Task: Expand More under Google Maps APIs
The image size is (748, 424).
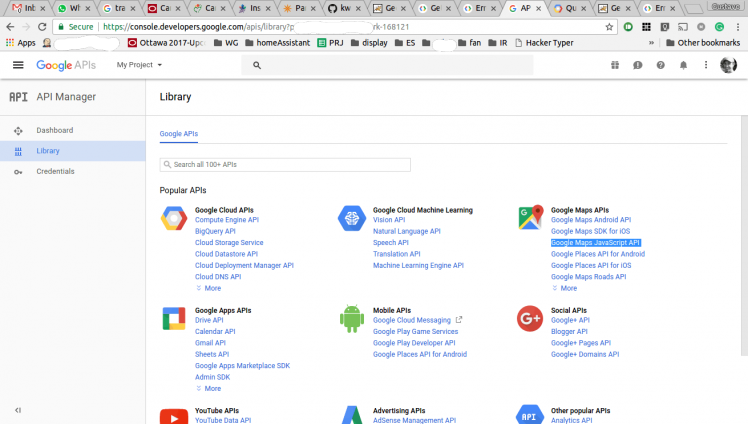Action: [565, 288]
